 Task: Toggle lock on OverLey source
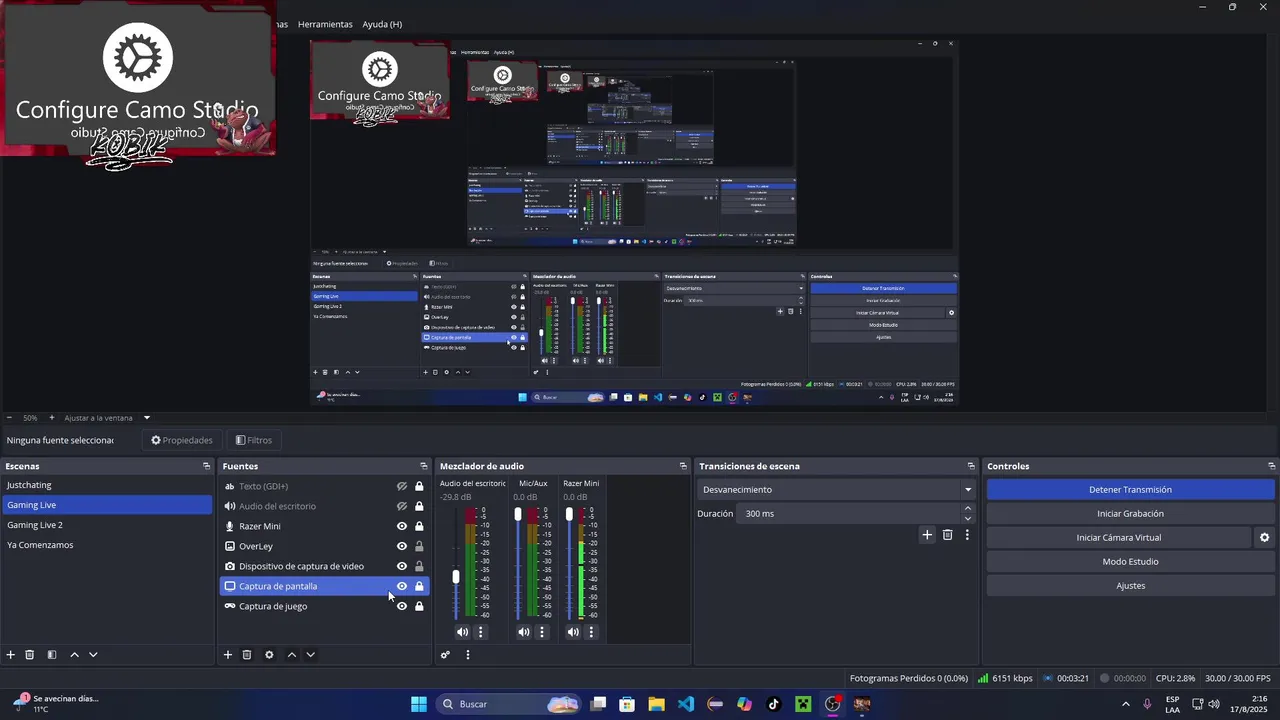click(419, 546)
